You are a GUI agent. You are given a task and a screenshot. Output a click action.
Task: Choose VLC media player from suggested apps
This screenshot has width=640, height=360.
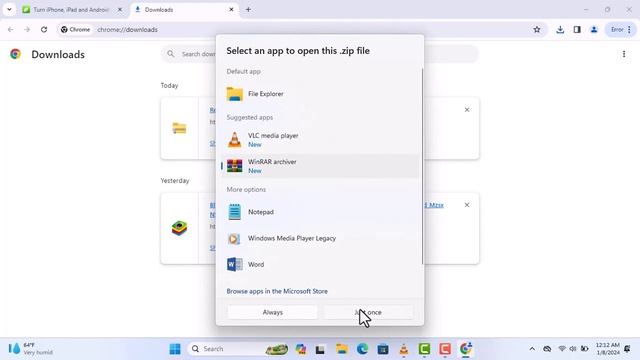point(320,140)
